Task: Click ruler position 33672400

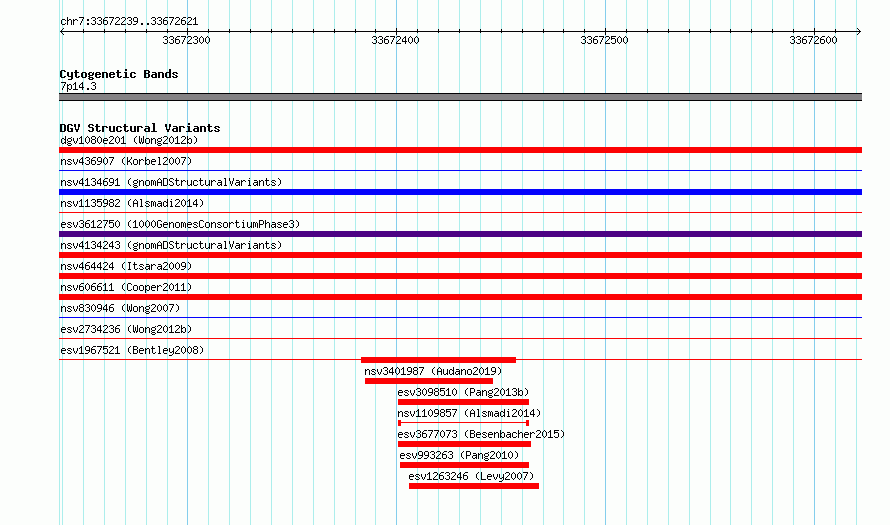Action: point(395,40)
